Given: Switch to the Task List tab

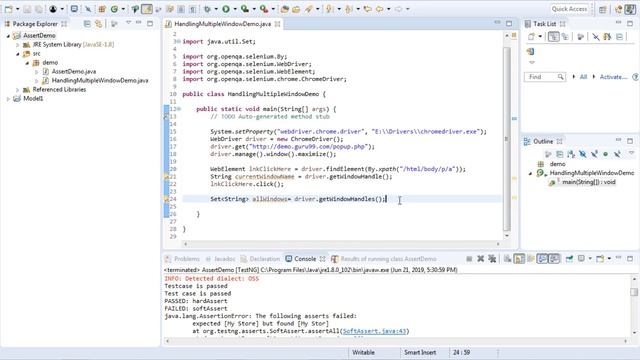Looking at the screenshot, I should pyautogui.click(x=544, y=24).
